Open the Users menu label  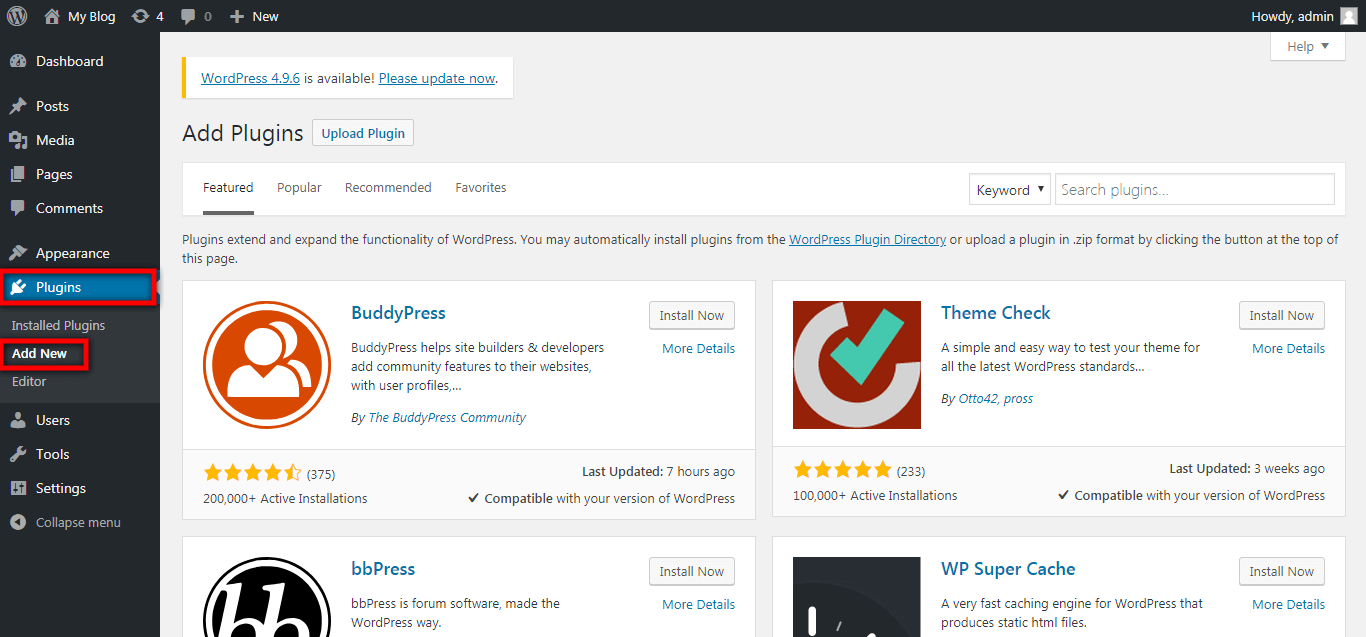pos(53,420)
